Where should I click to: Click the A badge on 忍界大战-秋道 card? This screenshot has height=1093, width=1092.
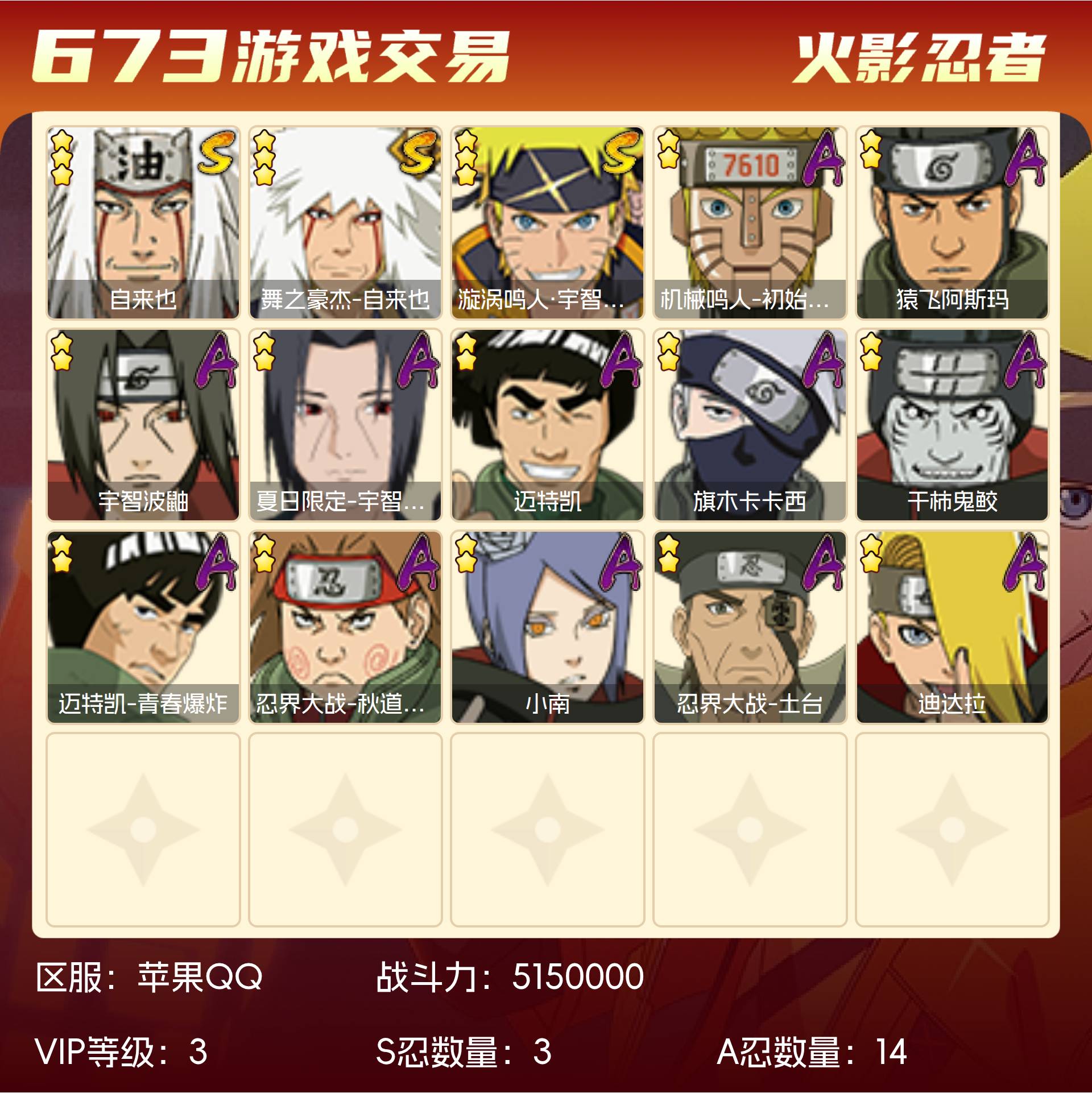coord(418,562)
